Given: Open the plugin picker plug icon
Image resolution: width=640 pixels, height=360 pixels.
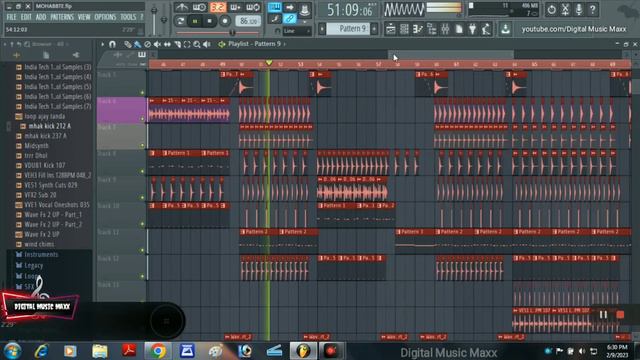Looking at the screenshot, I should click(x=472, y=29).
